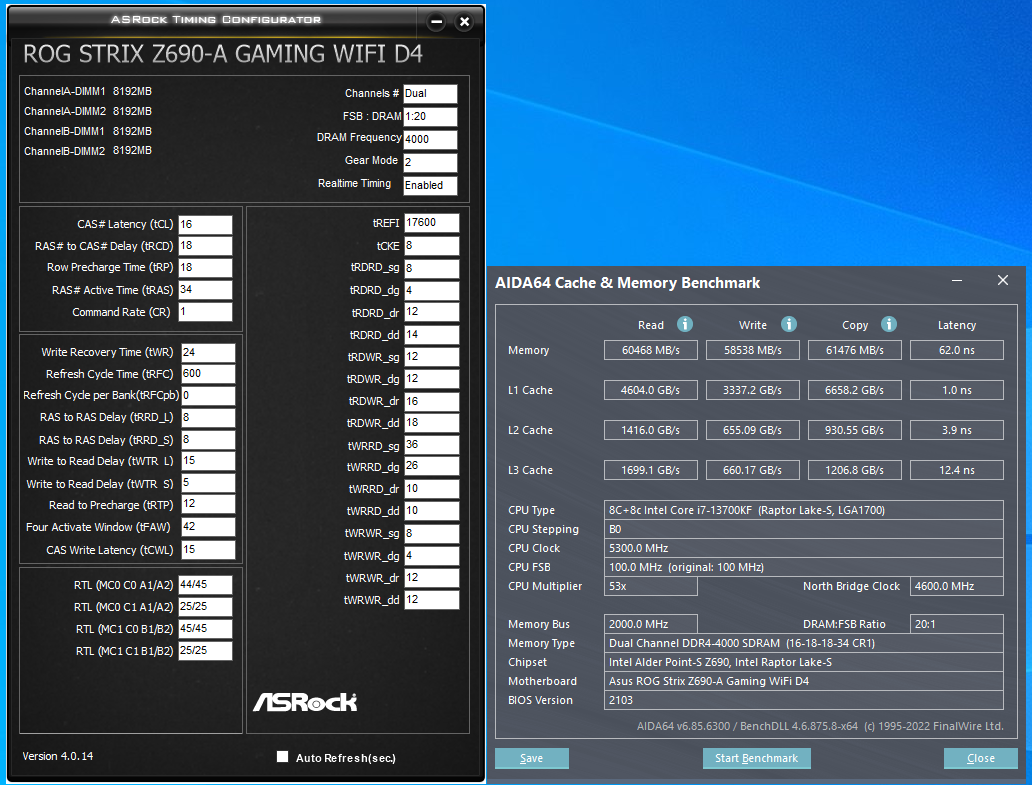Click the tWTR_L value field
This screenshot has height=785, width=1032.
point(208,461)
